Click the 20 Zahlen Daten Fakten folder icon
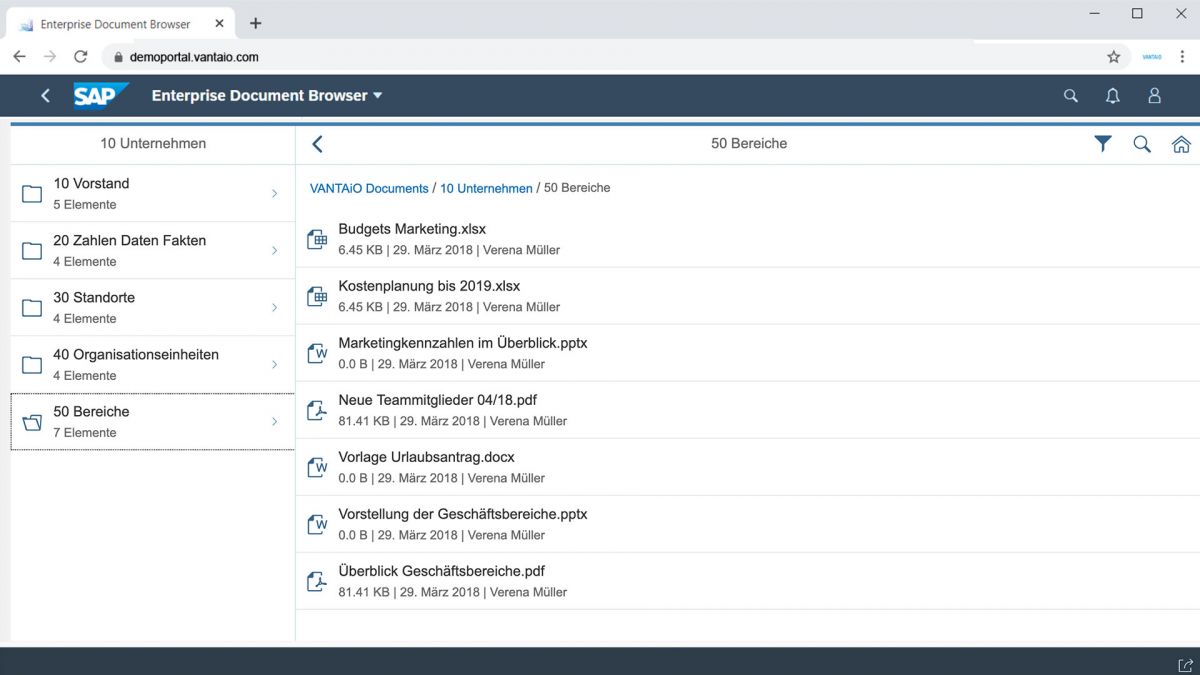1200x675 pixels. (x=32, y=251)
